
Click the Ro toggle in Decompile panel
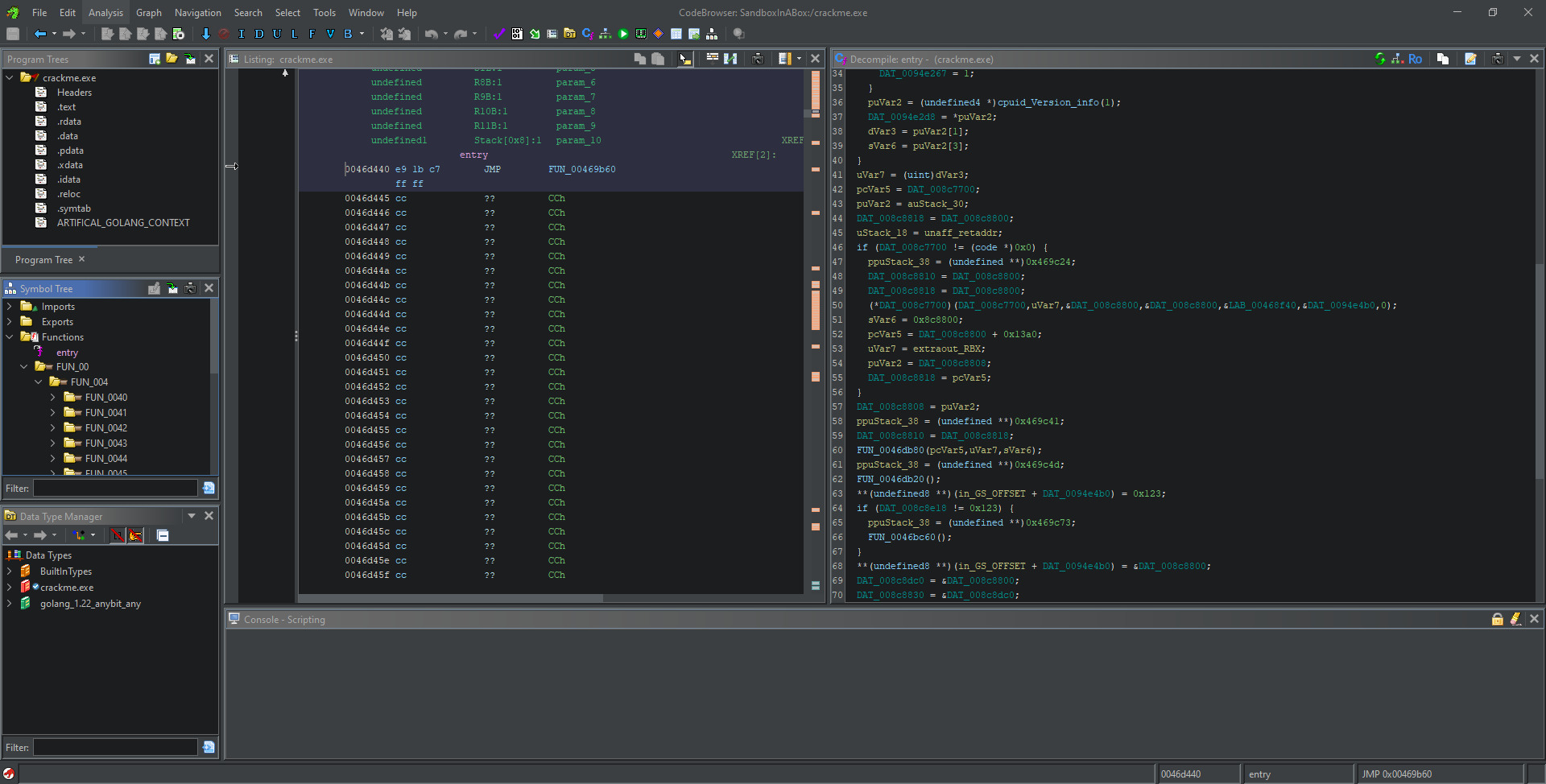pyautogui.click(x=1415, y=59)
